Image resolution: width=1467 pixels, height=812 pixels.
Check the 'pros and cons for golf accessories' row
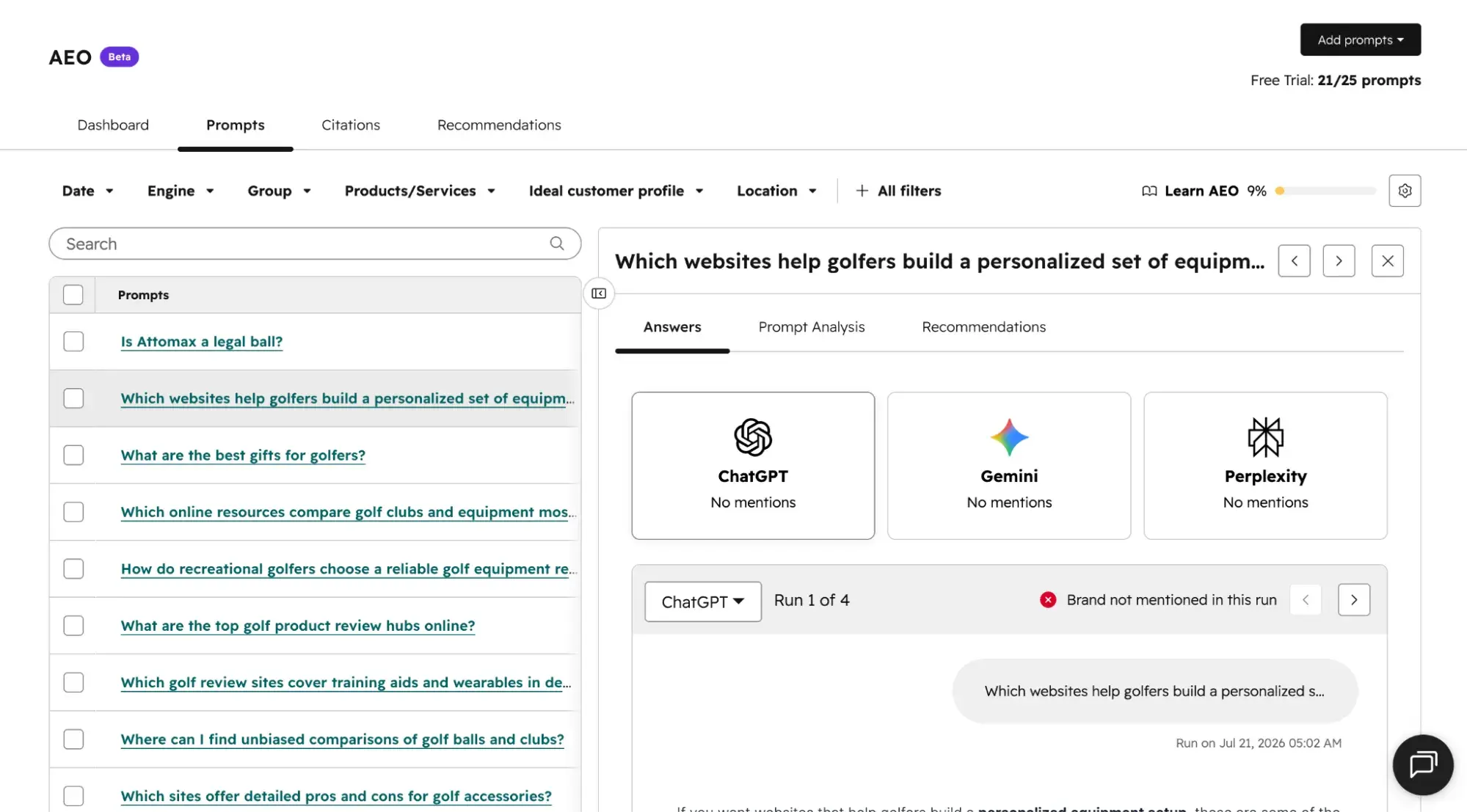(73, 797)
